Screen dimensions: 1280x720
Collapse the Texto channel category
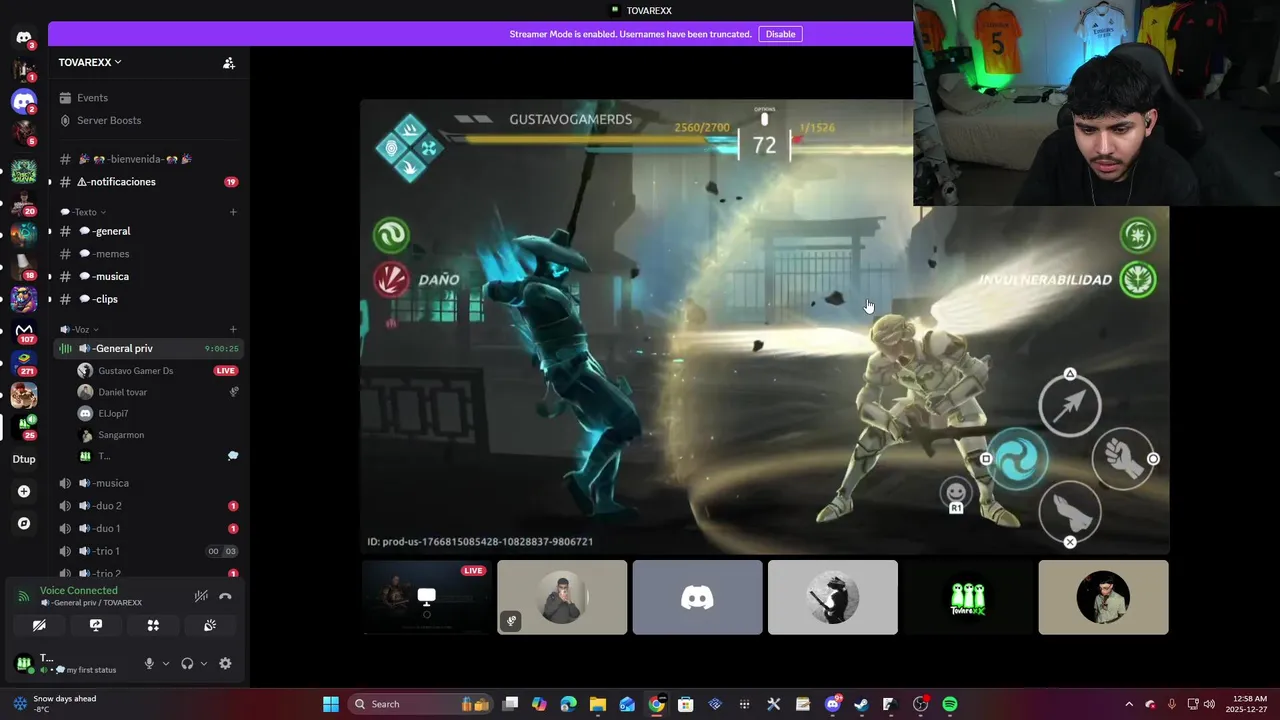(x=83, y=212)
